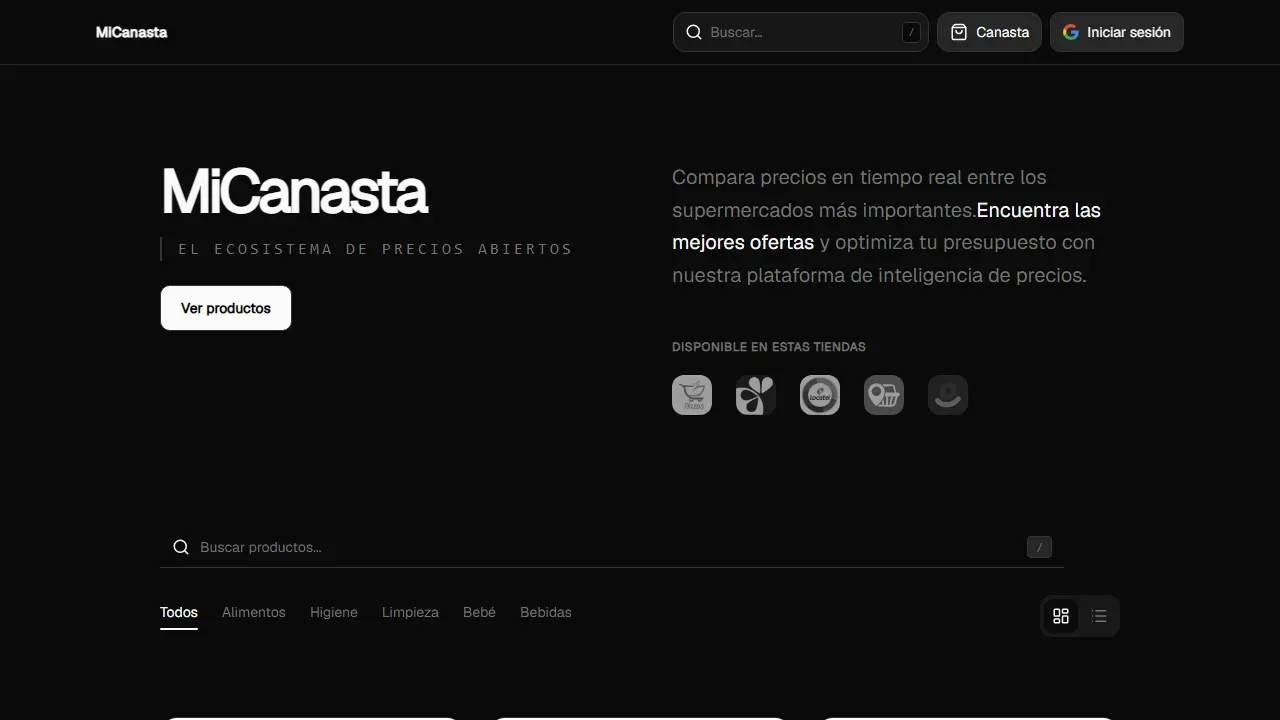This screenshot has width=1280, height=720.
Task: Click the magnifier icon beside Buscar productos
Action: [x=181, y=547]
